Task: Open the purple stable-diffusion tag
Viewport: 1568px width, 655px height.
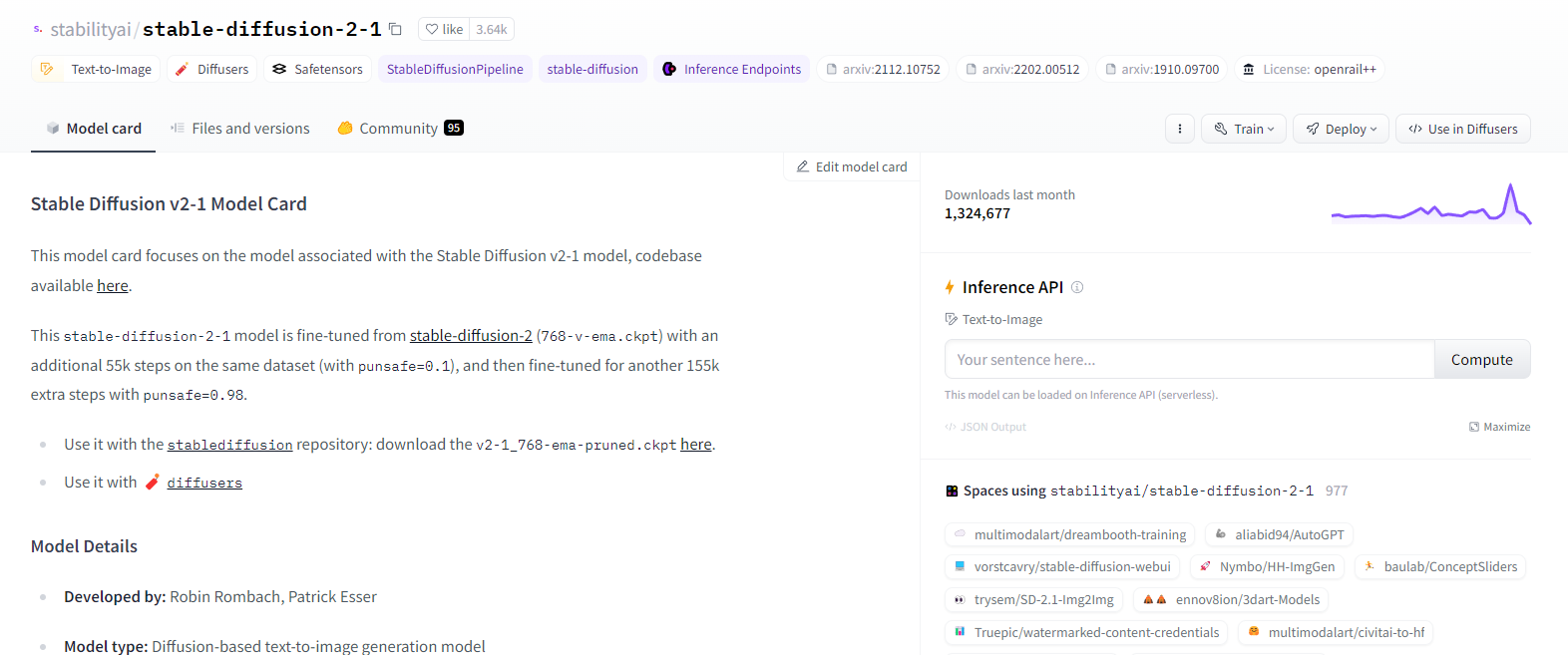Action: pos(592,69)
